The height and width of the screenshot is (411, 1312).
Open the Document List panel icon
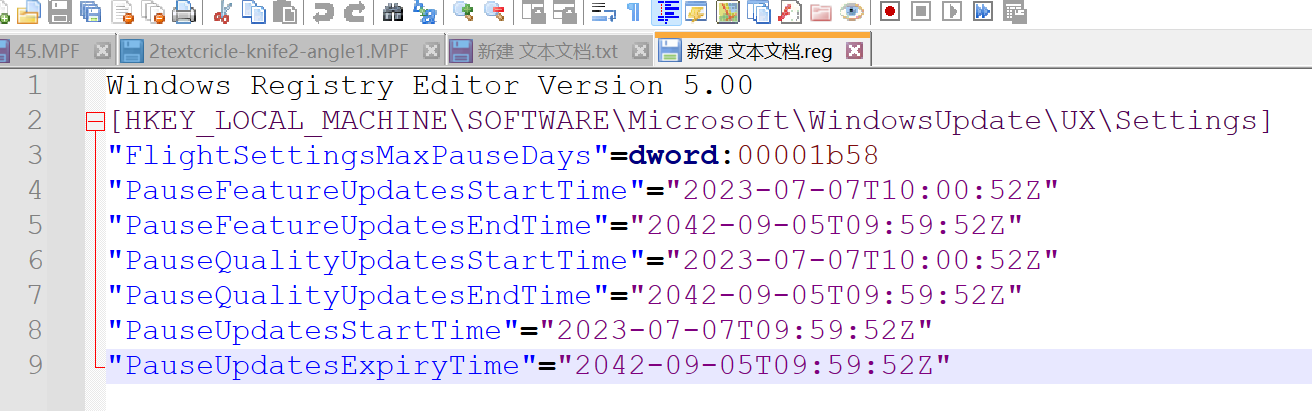(x=759, y=12)
